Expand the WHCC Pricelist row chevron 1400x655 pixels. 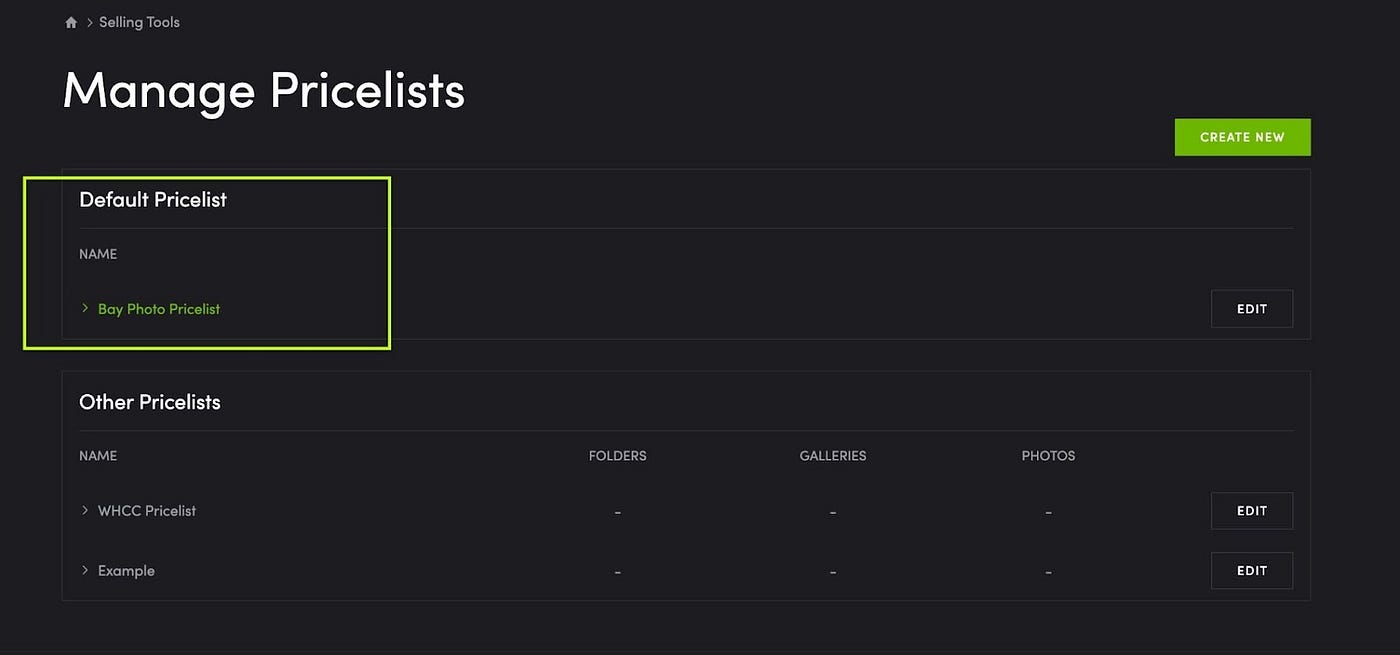[85, 510]
